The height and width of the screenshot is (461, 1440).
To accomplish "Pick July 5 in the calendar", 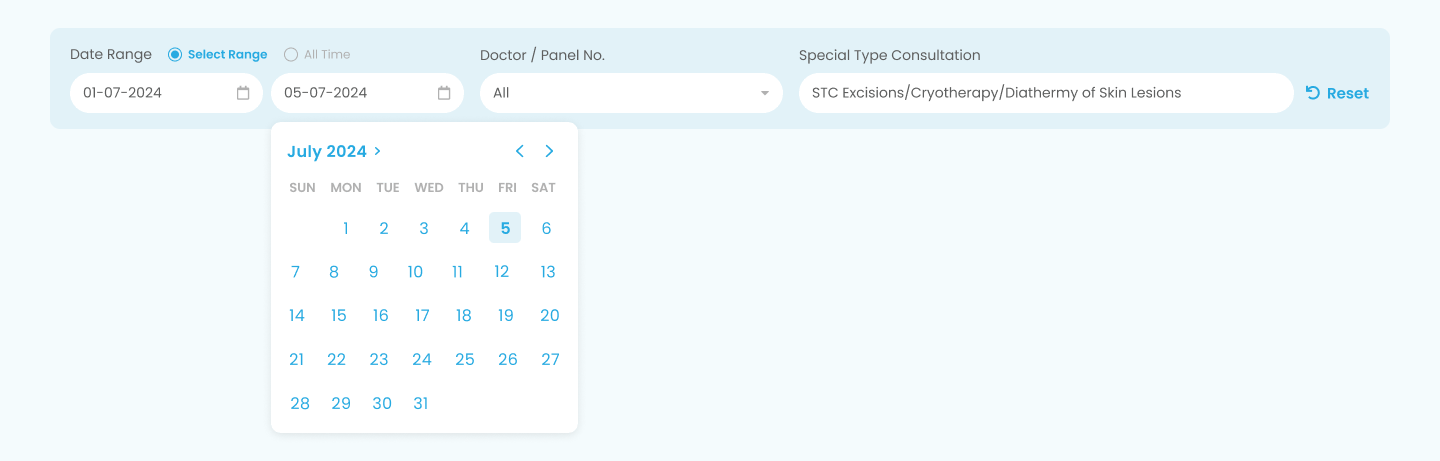I will (505, 228).
